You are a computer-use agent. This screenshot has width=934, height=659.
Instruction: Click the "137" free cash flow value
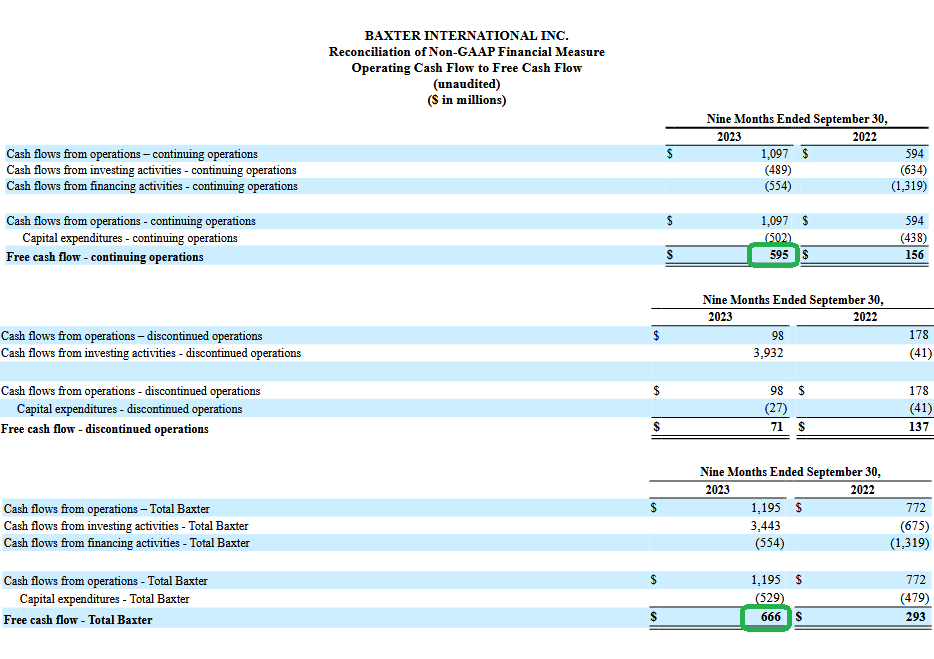click(919, 427)
